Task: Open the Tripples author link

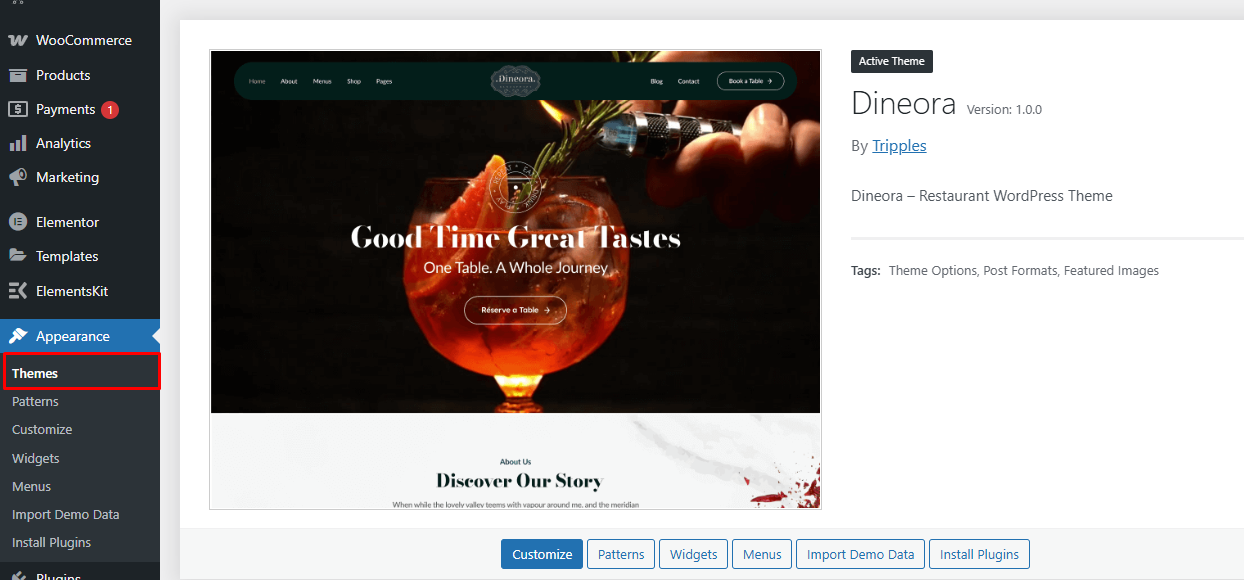Action: [x=899, y=146]
